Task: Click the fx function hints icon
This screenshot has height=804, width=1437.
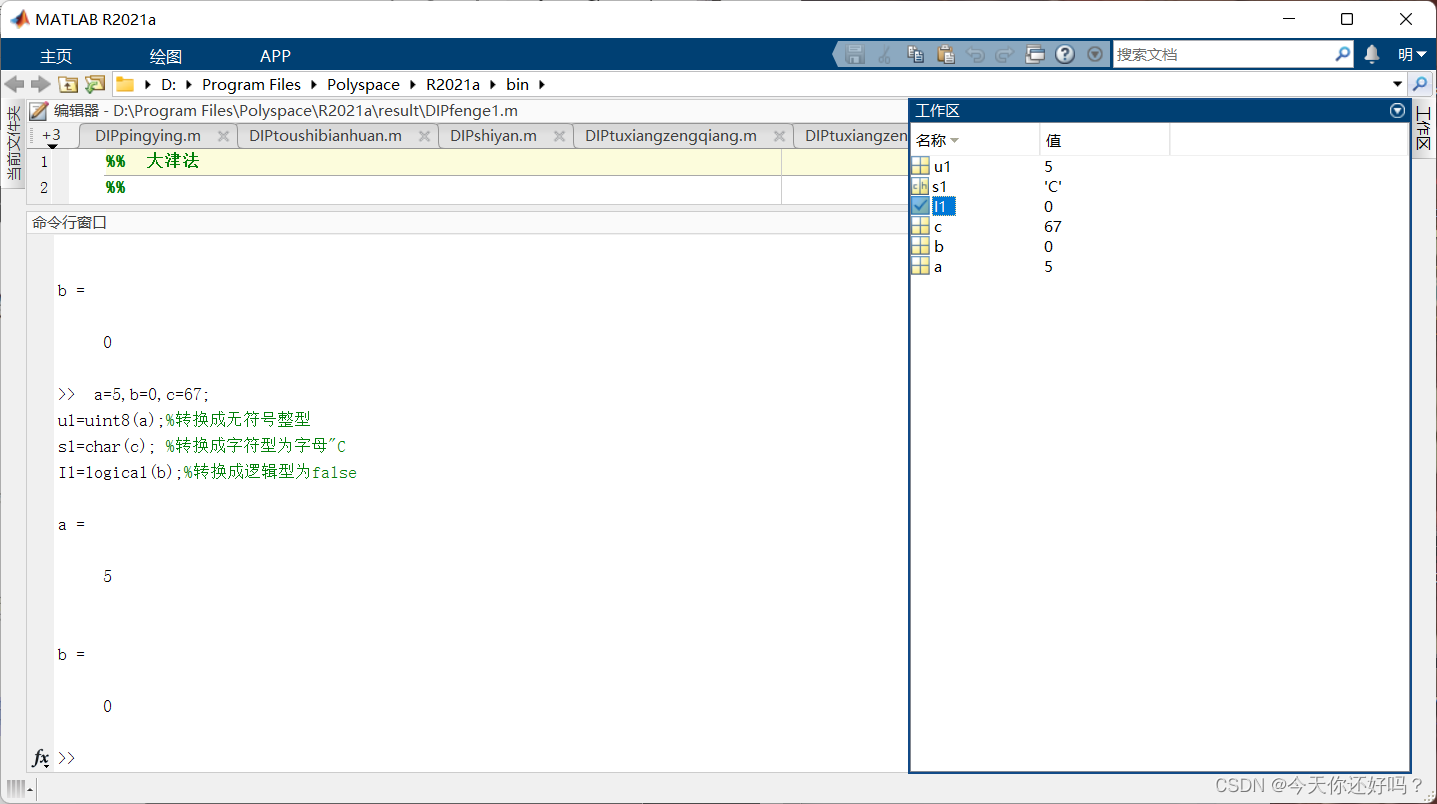Action: [x=41, y=758]
